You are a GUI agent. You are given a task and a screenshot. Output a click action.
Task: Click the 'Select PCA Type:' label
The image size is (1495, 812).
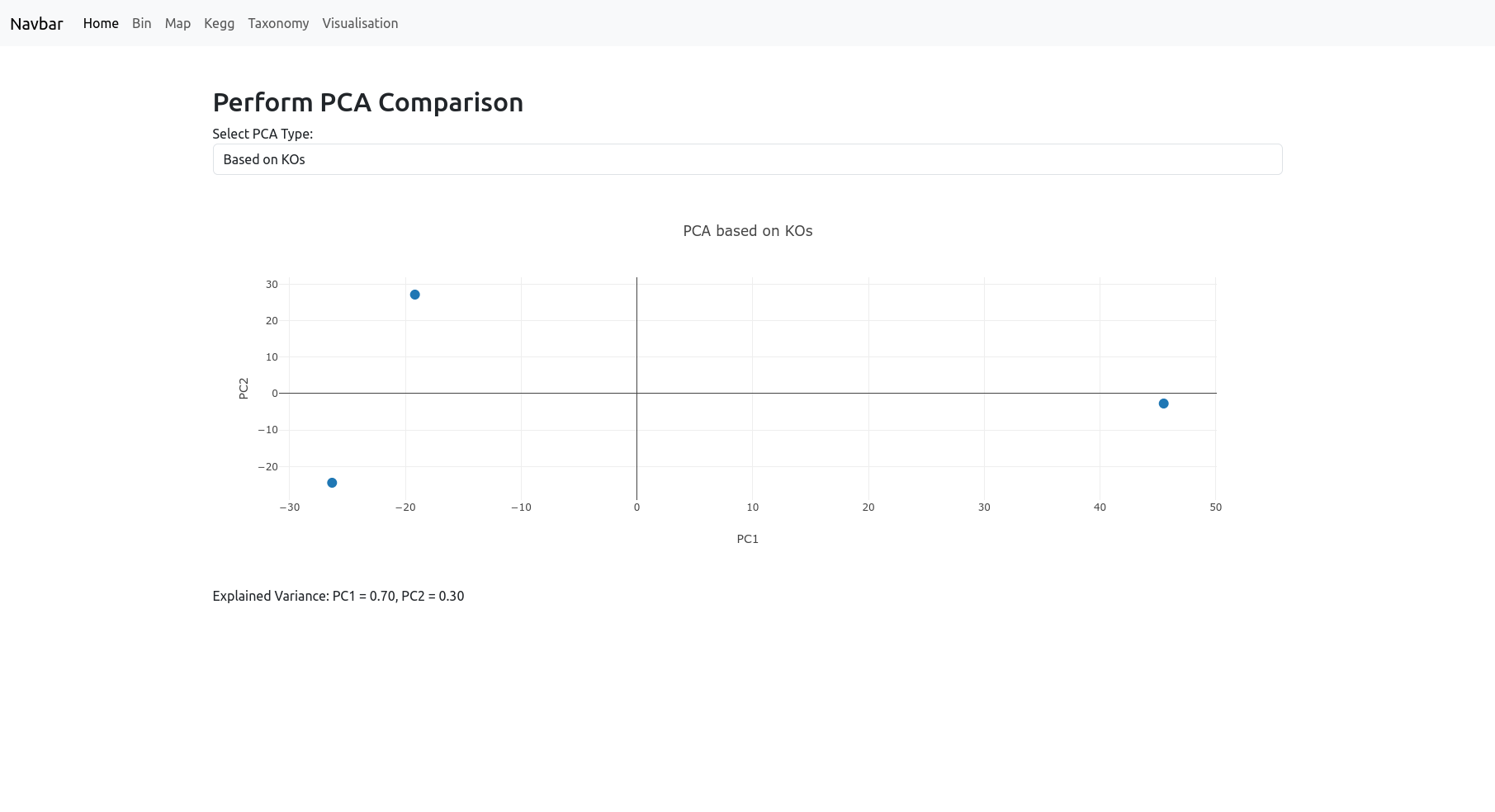263,134
